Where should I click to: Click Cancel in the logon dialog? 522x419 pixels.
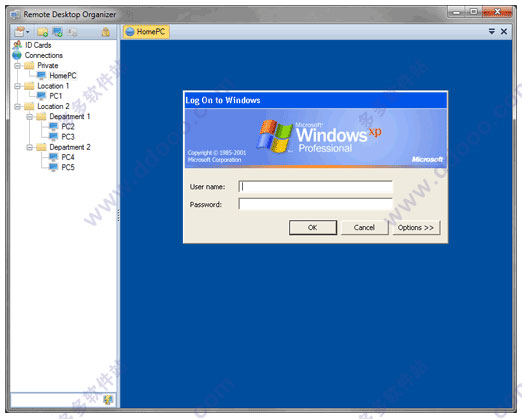(364, 227)
